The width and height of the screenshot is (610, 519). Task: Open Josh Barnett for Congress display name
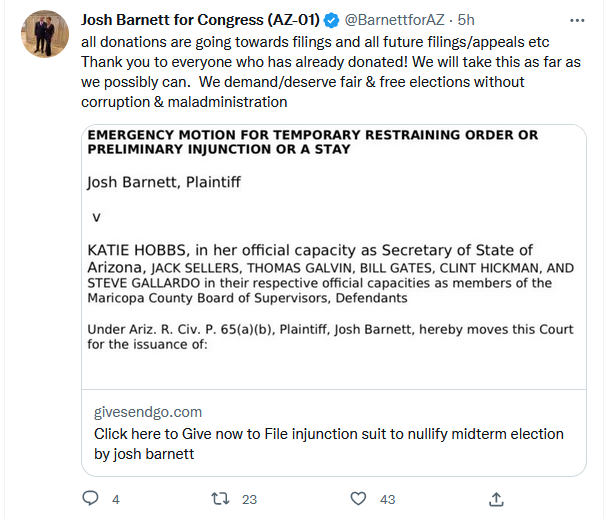pos(198,21)
